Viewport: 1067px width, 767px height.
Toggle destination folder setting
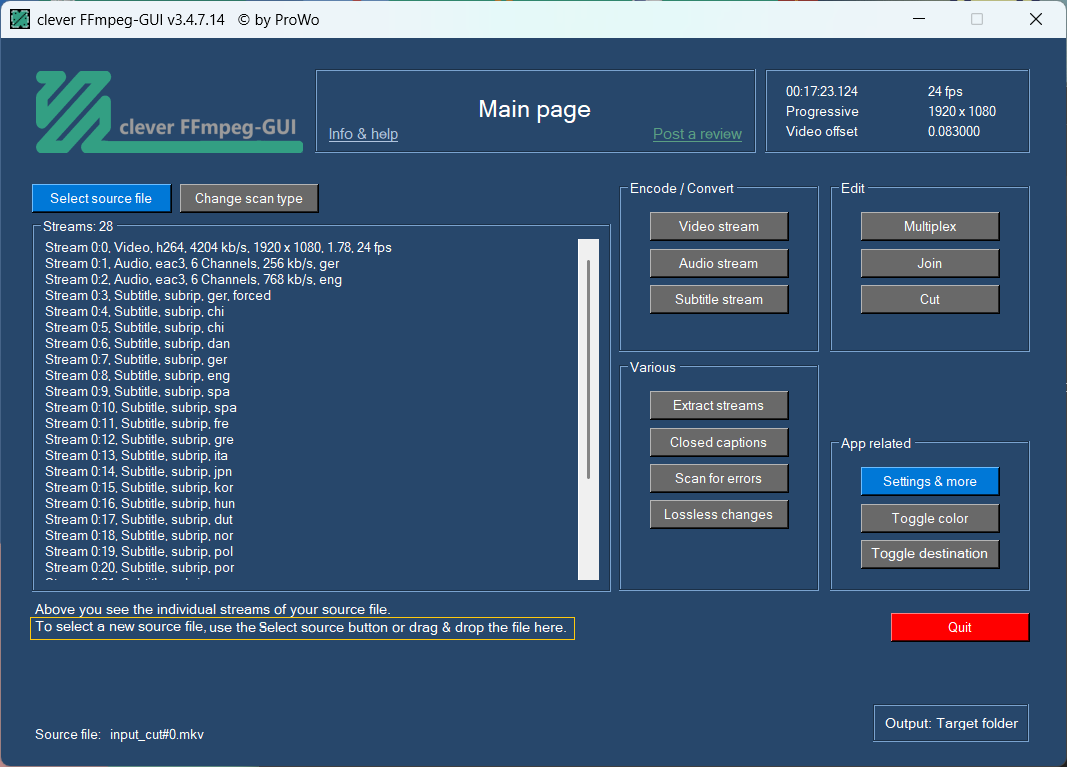929,553
